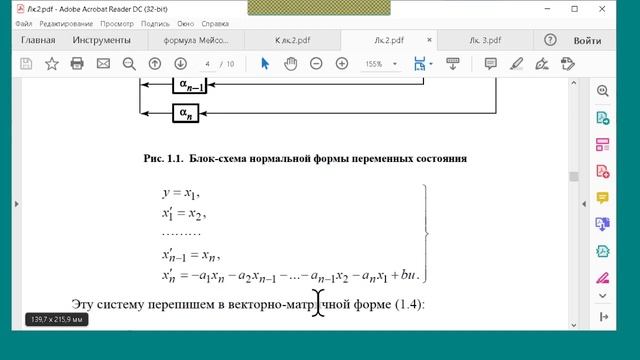Click the Войти sign-in button
The image size is (640, 360).
point(587,40)
